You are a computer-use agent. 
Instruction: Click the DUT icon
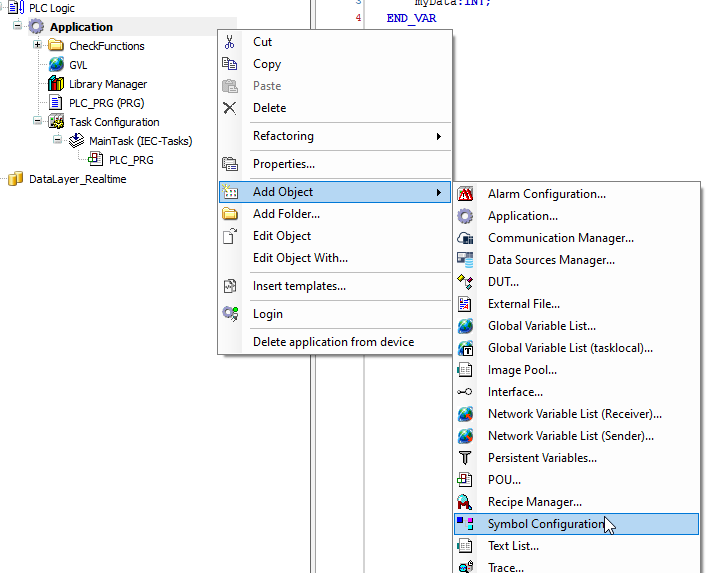coord(465,282)
